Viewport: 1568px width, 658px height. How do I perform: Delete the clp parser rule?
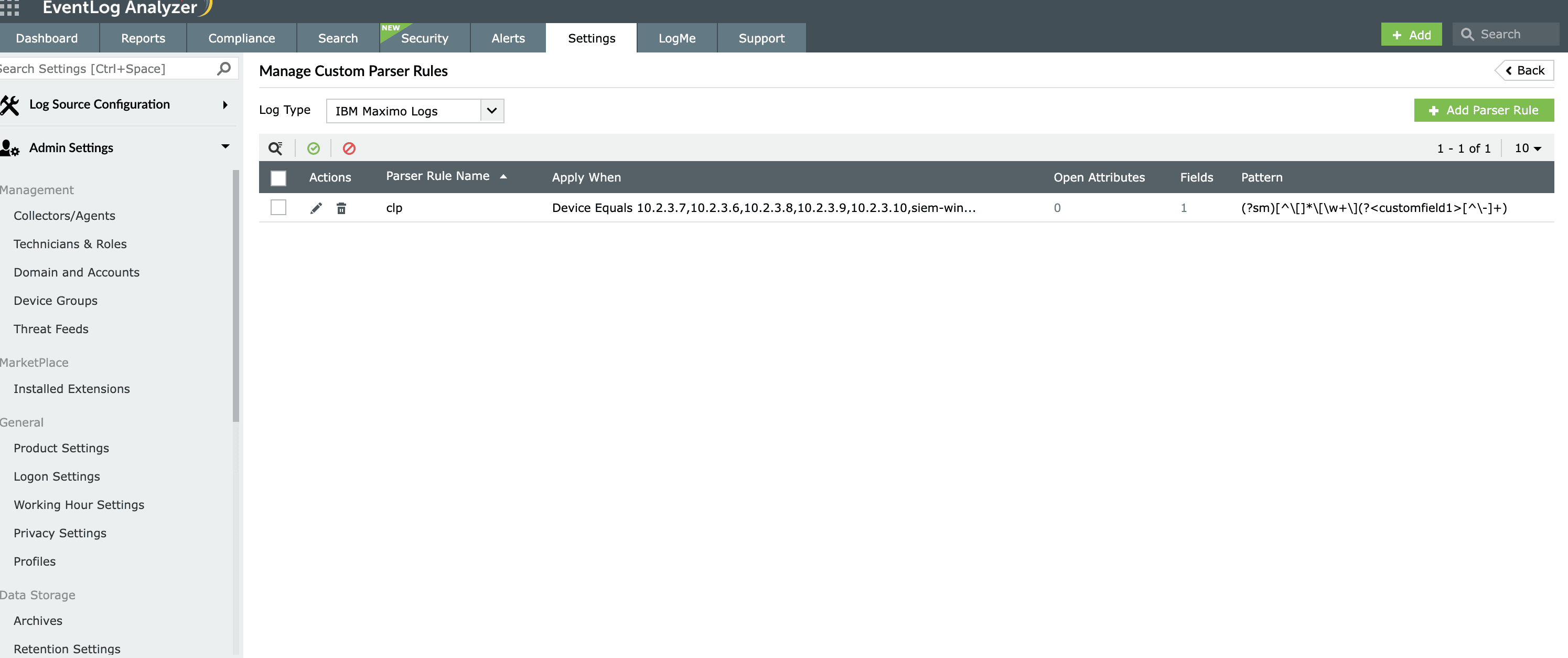341,208
